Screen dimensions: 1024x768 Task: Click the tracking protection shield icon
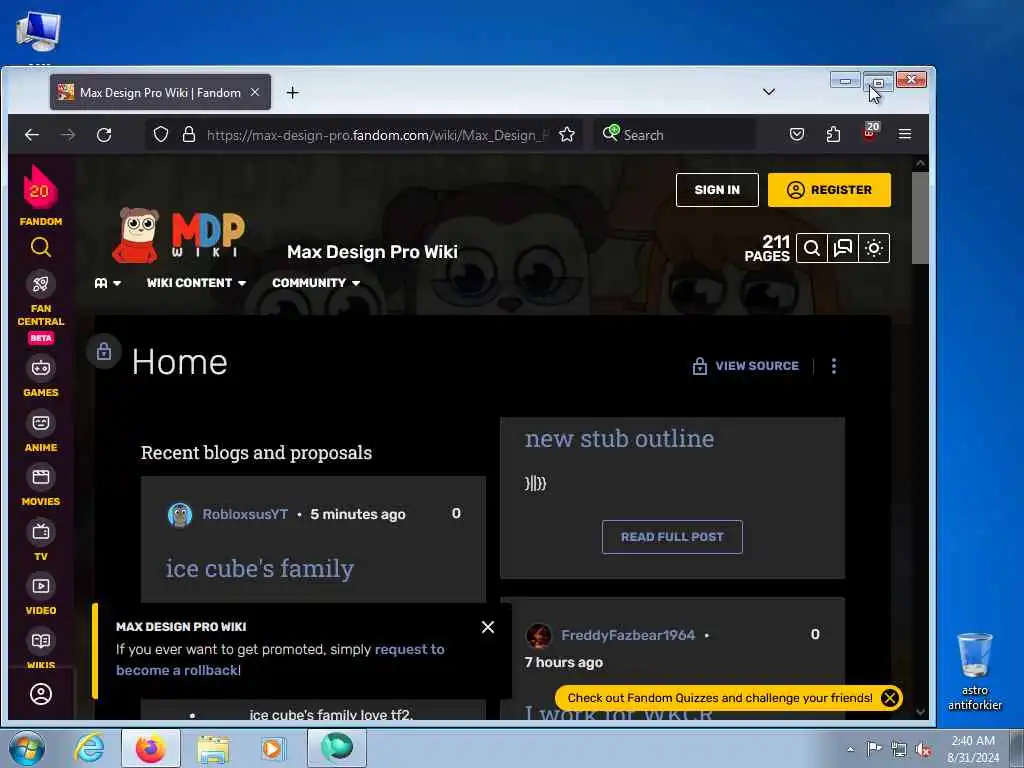(x=161, y=135)
